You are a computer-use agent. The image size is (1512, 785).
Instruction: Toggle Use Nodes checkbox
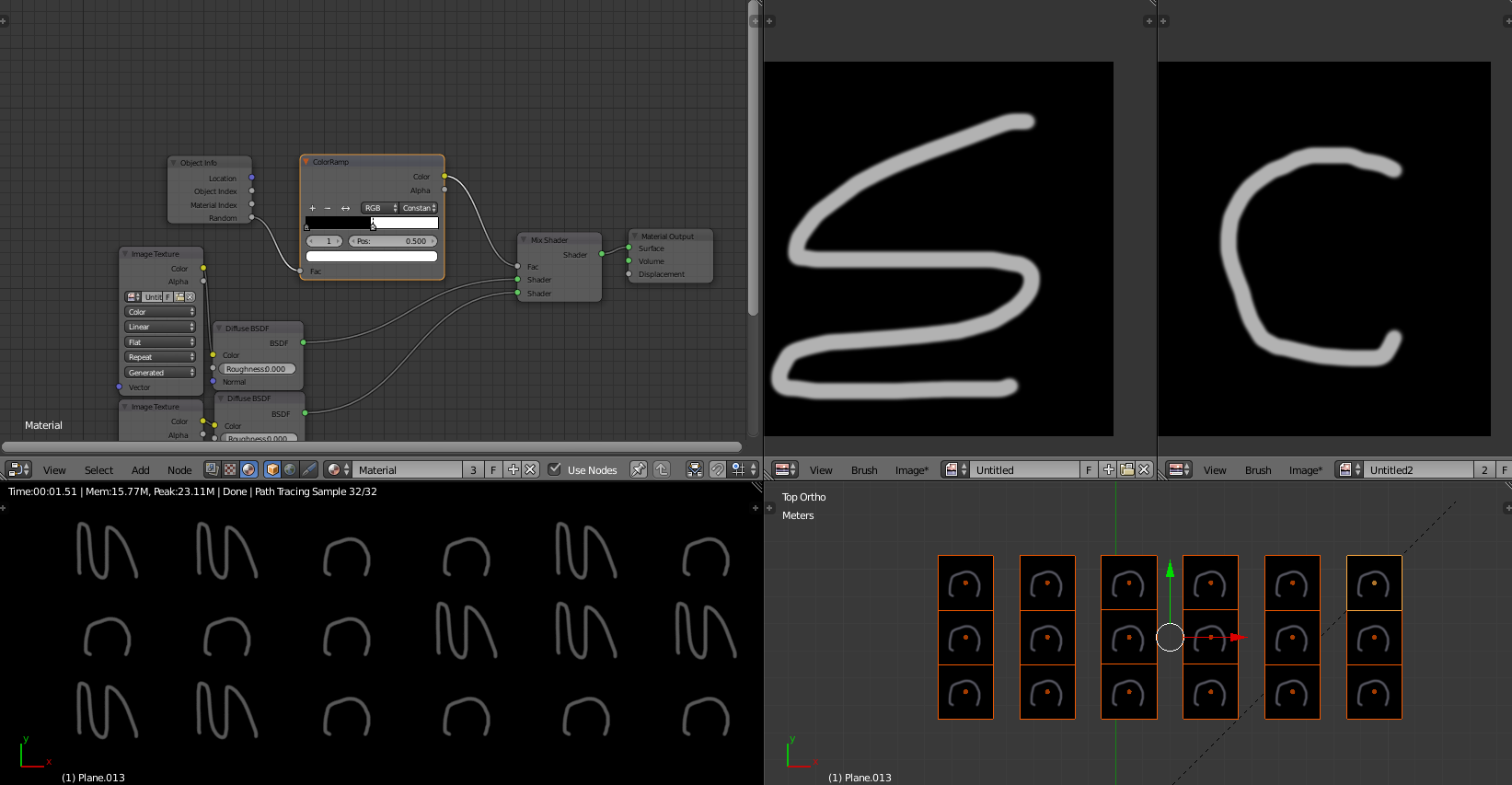click(554, 469)
